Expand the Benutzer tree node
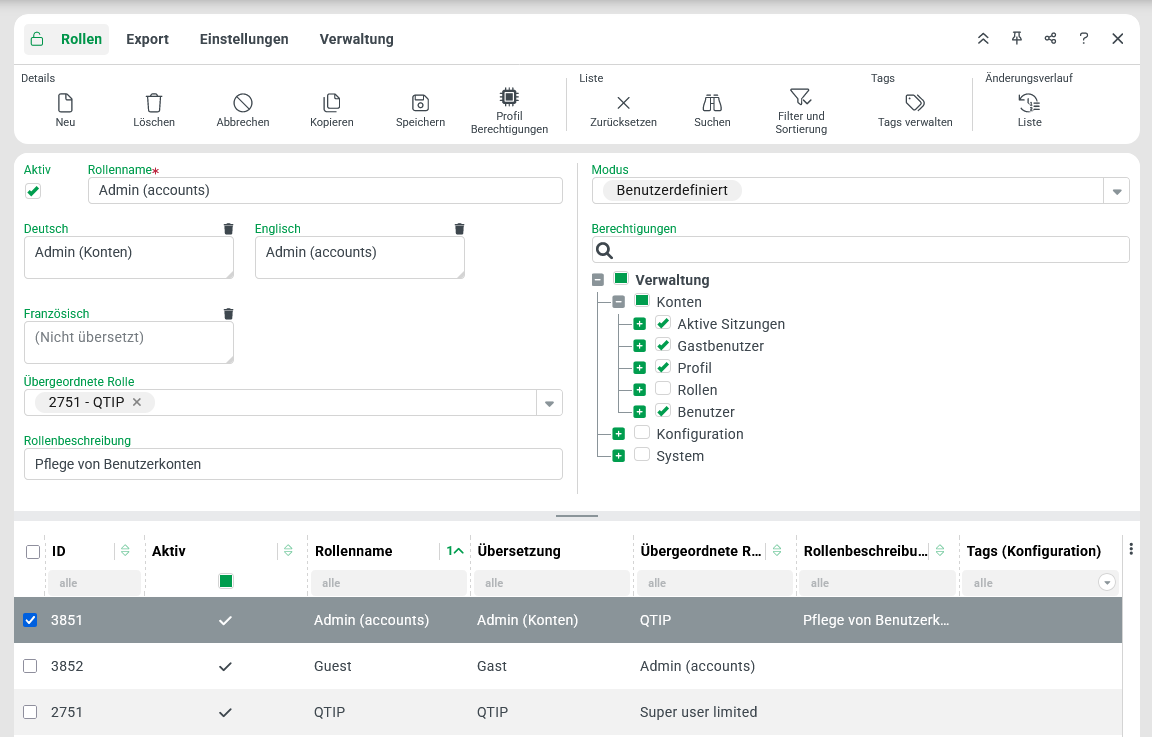Viewport: 1152px width, 737px height. (640, 412)
